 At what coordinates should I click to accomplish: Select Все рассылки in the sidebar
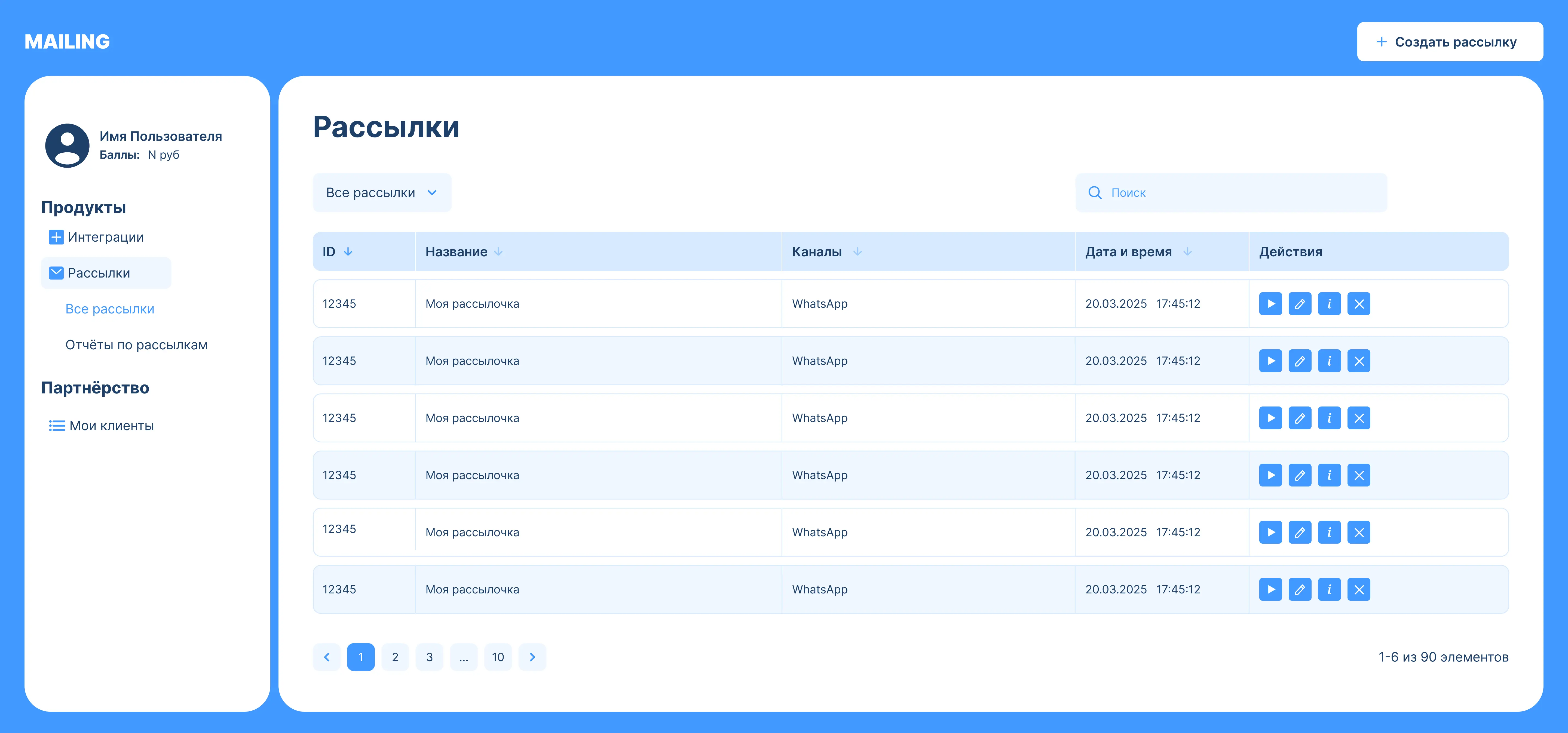(x=109, y=309)
